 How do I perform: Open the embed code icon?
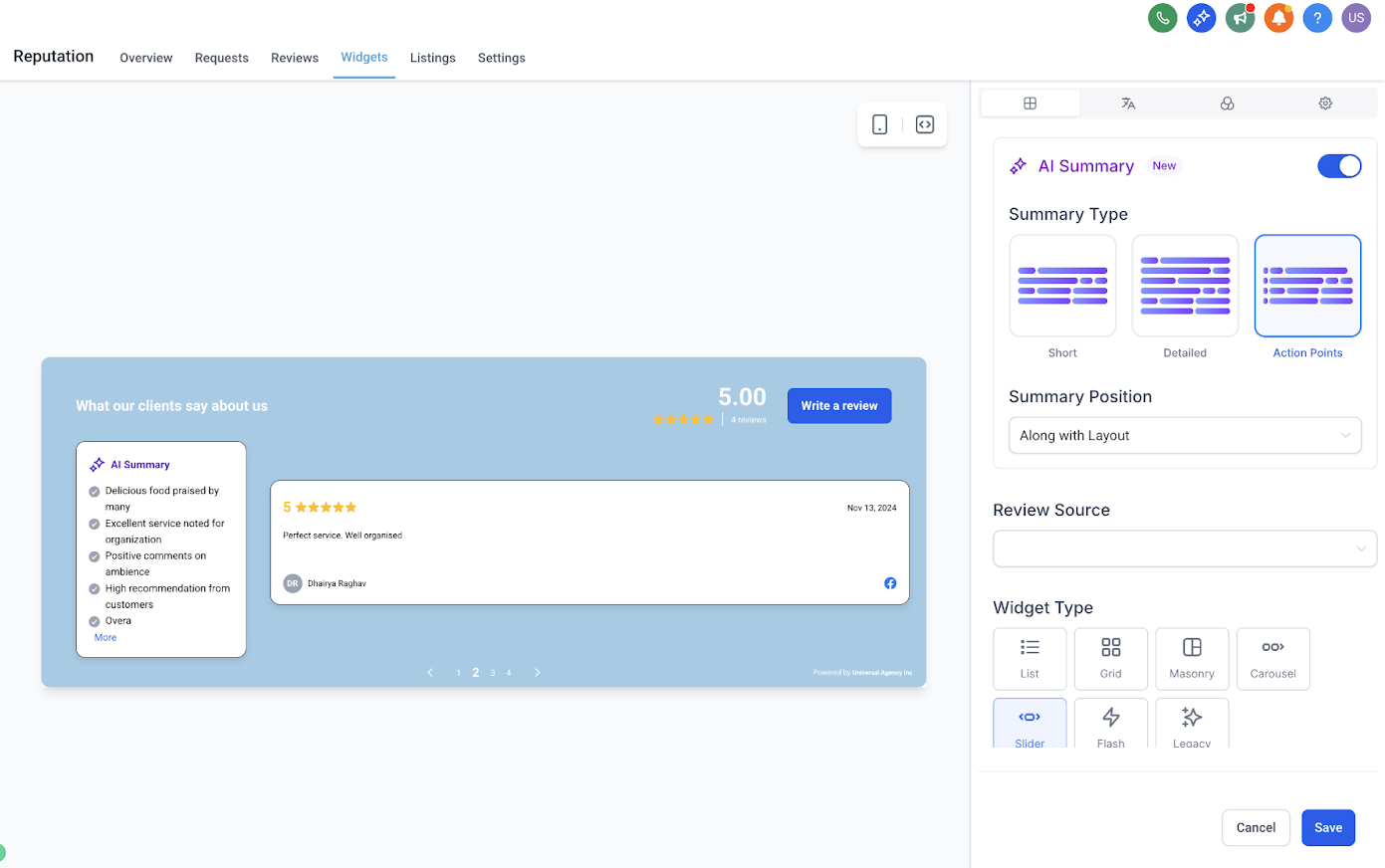[925, 124]
